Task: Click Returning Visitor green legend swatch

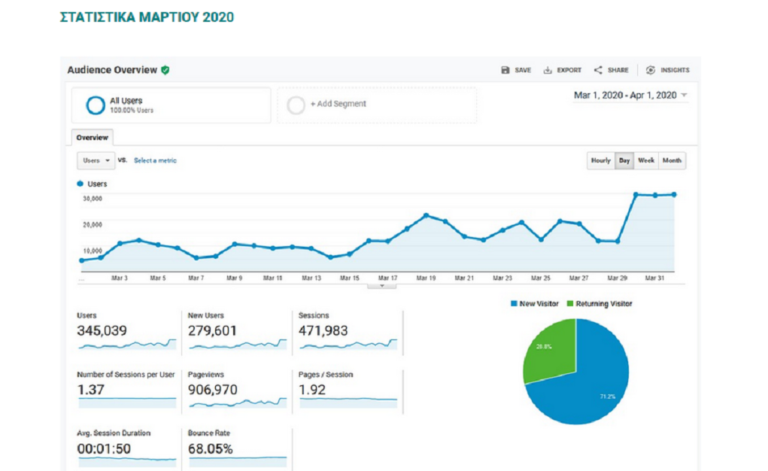Action: tap(570, 304)
